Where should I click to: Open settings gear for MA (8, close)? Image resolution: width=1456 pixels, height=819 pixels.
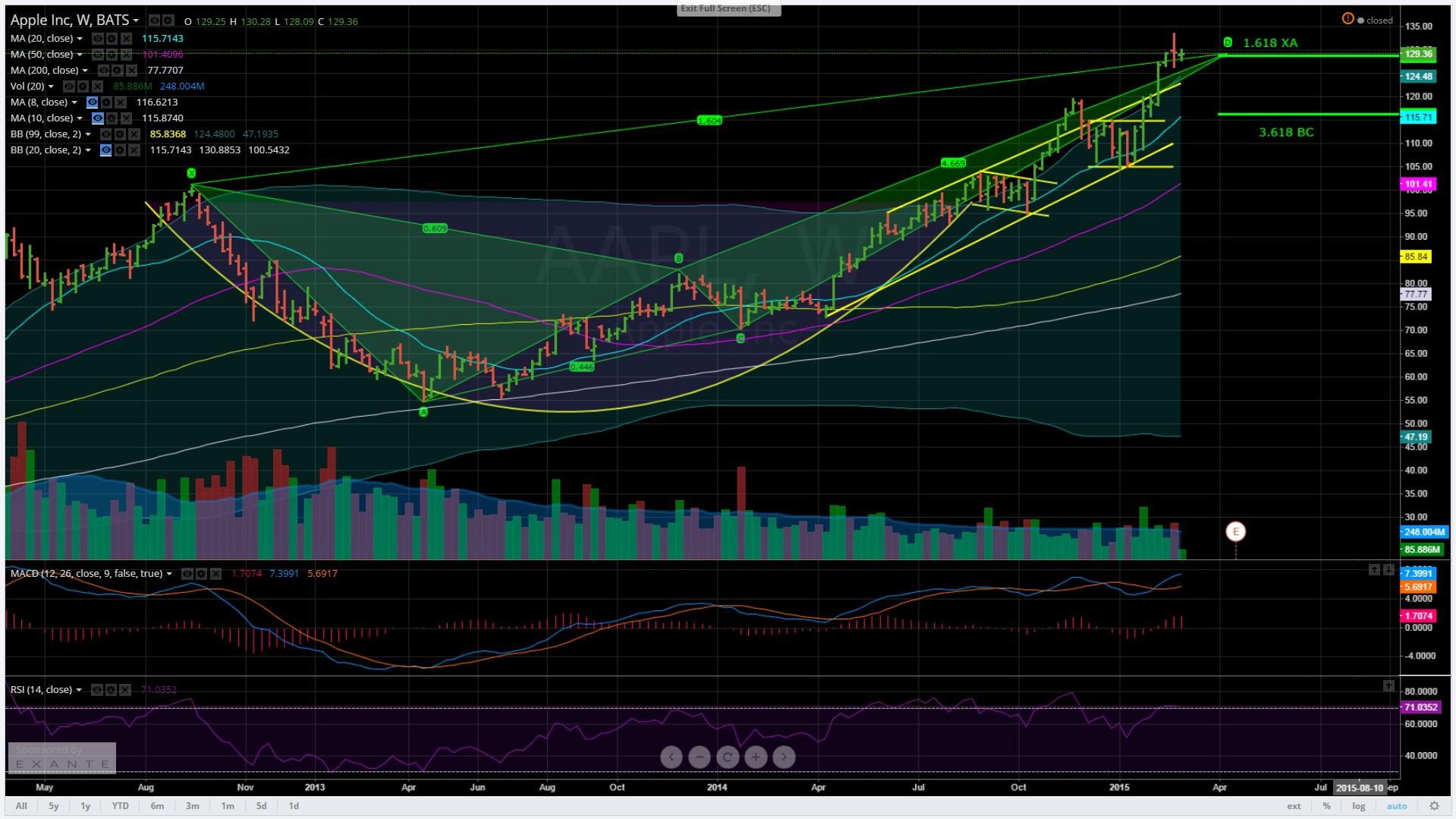pyautogui.click(x=106, y=102)
